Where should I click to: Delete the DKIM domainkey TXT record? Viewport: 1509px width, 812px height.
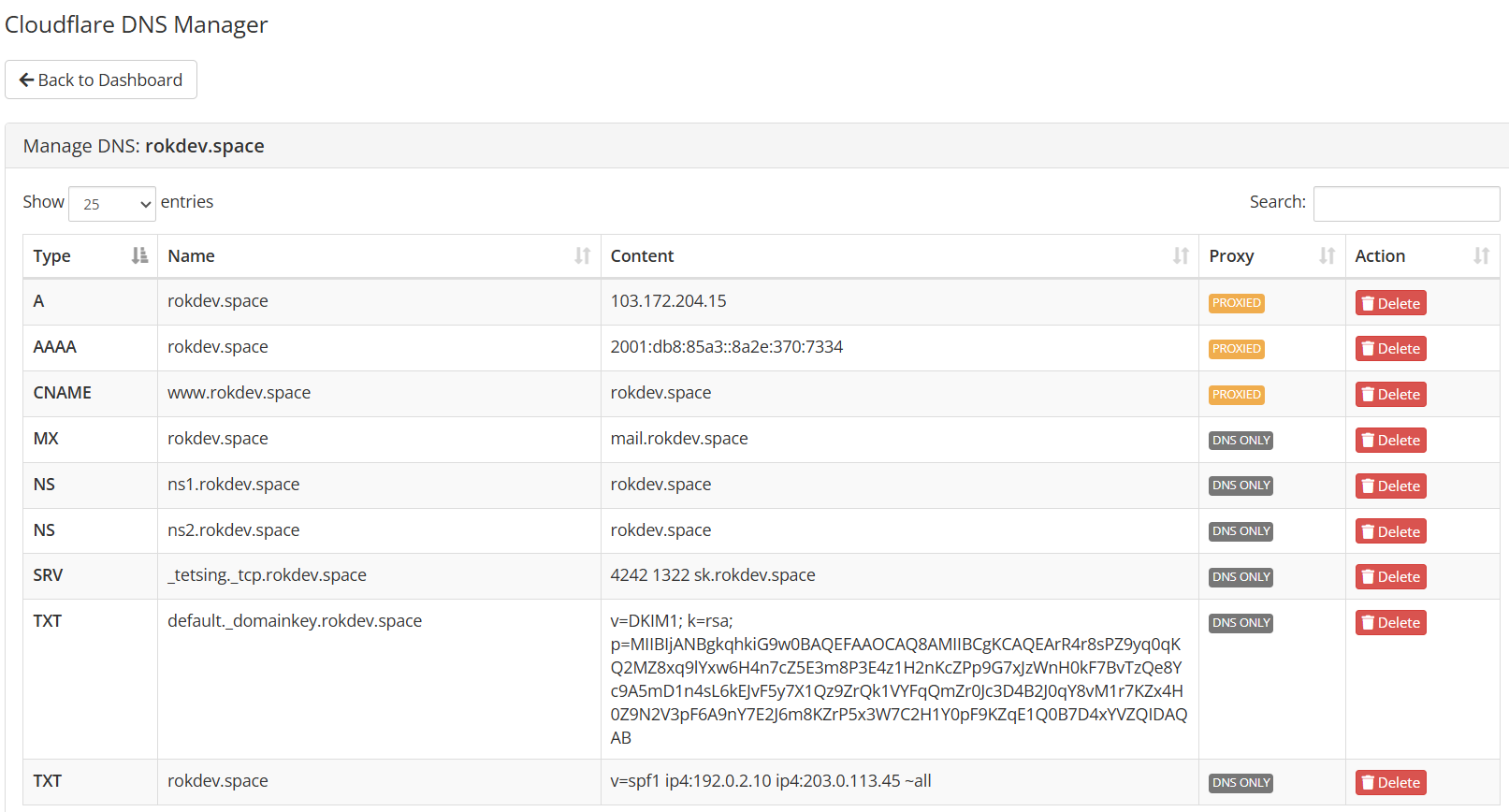(1390, 623)
